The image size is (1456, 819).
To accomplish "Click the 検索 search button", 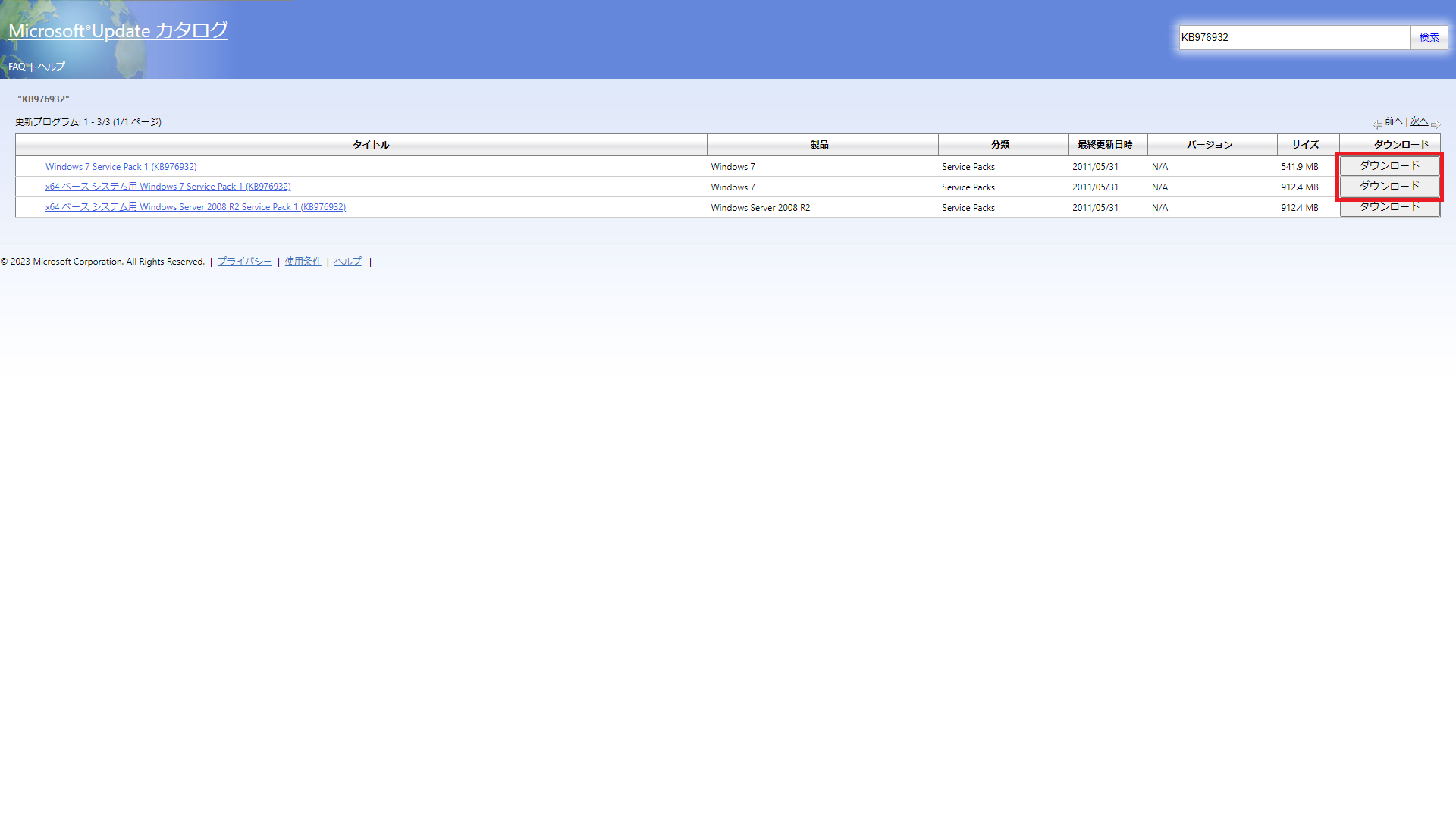I will coord(1429,37).
